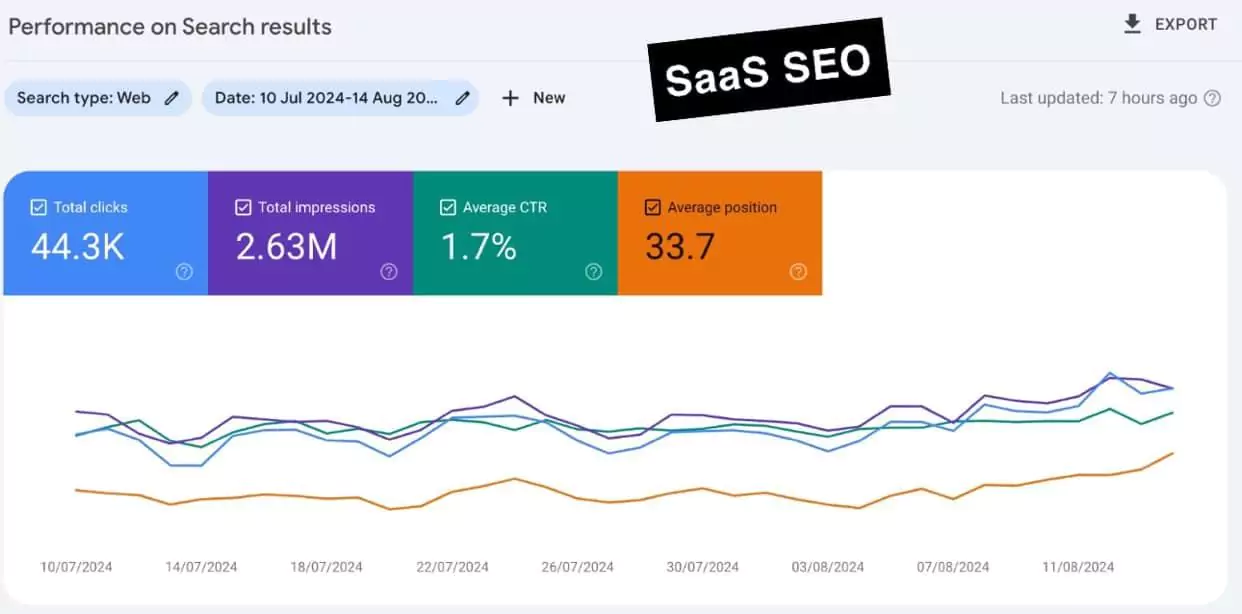Open the Search type: Web filter
This screenshot has width=1242, height=614.
tap(84, 98)
